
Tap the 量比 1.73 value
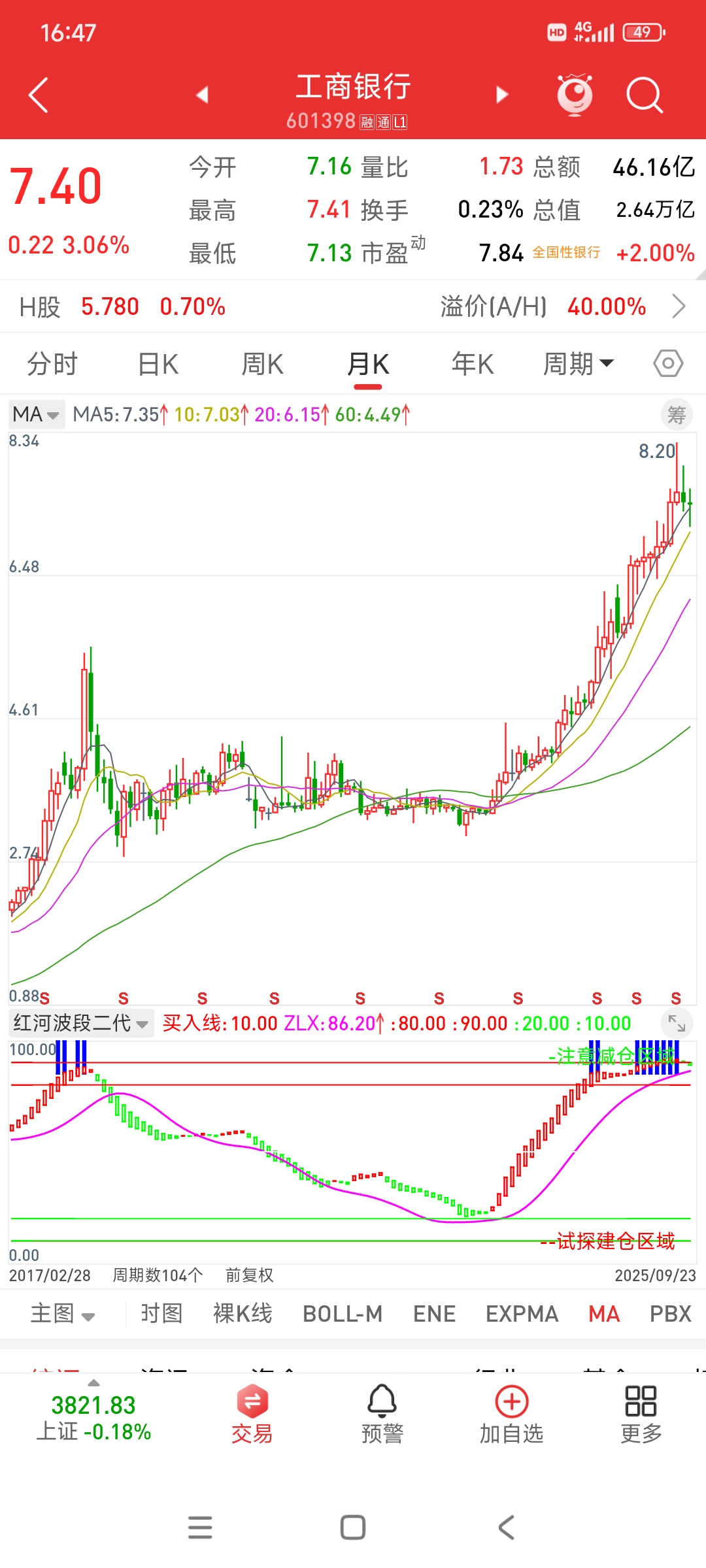pos(501,167)
